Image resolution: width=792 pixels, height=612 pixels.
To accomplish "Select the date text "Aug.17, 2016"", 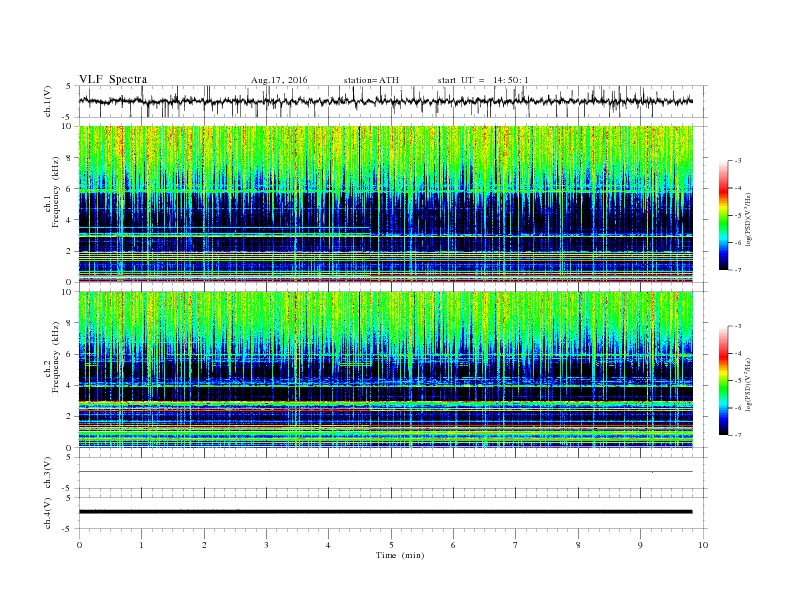I will (279, 80).
